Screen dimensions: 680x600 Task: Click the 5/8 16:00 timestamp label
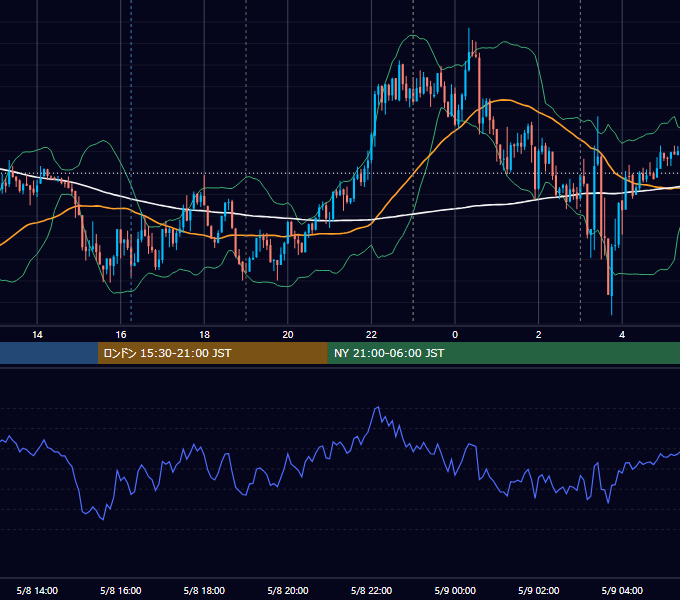pyautogui.click(x=121, y=590)
